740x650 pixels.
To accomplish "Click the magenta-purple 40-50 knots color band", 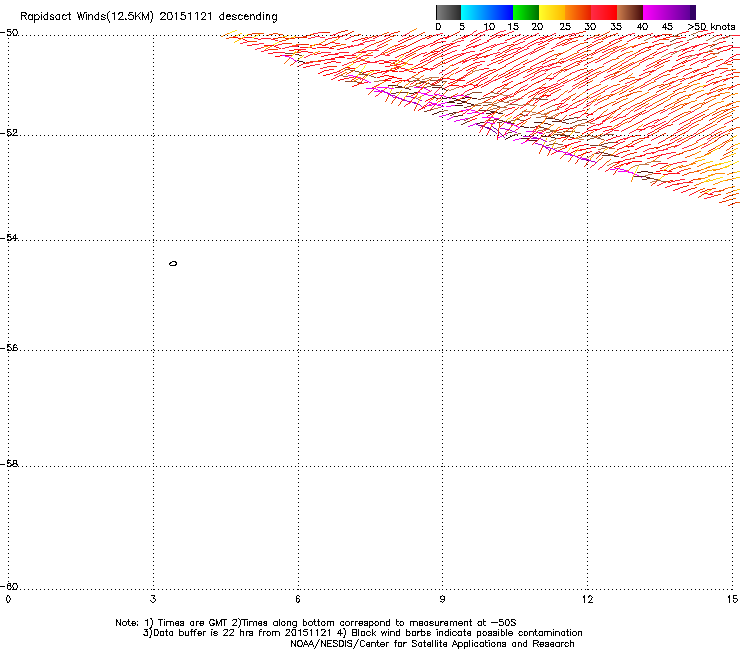I will click(x=669, y=12).
